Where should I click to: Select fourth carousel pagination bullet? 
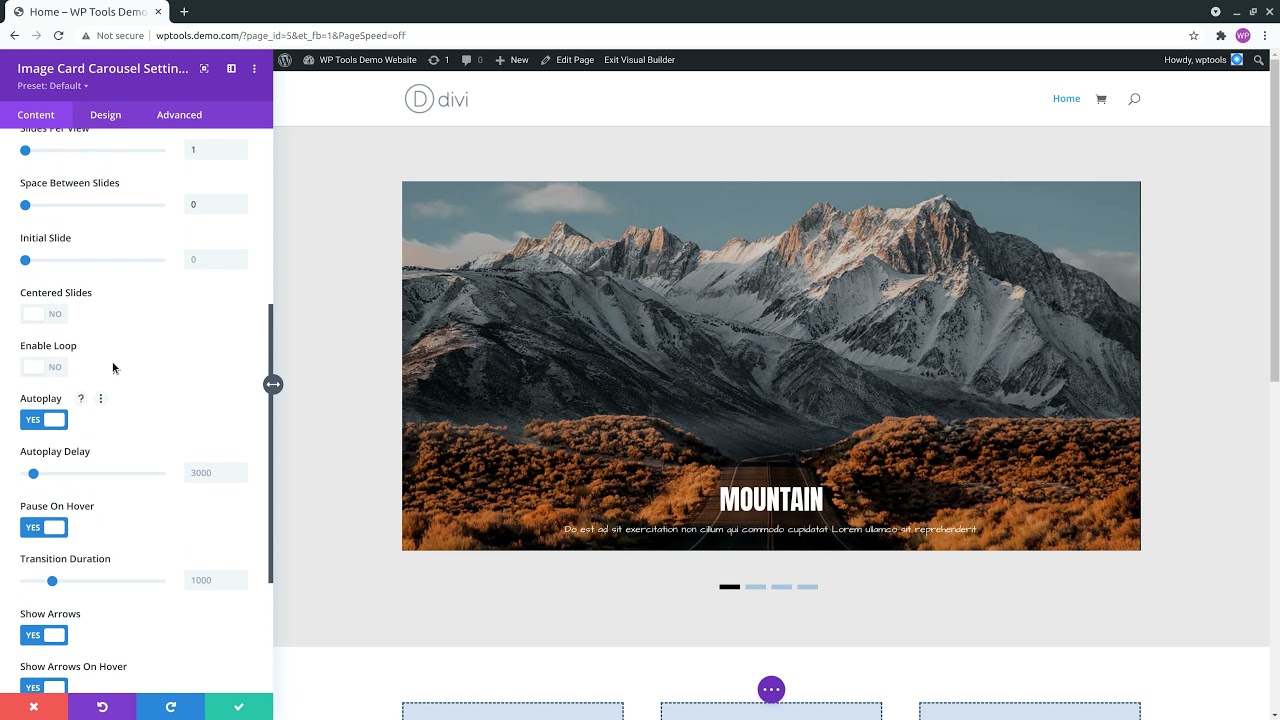[808, 587]
